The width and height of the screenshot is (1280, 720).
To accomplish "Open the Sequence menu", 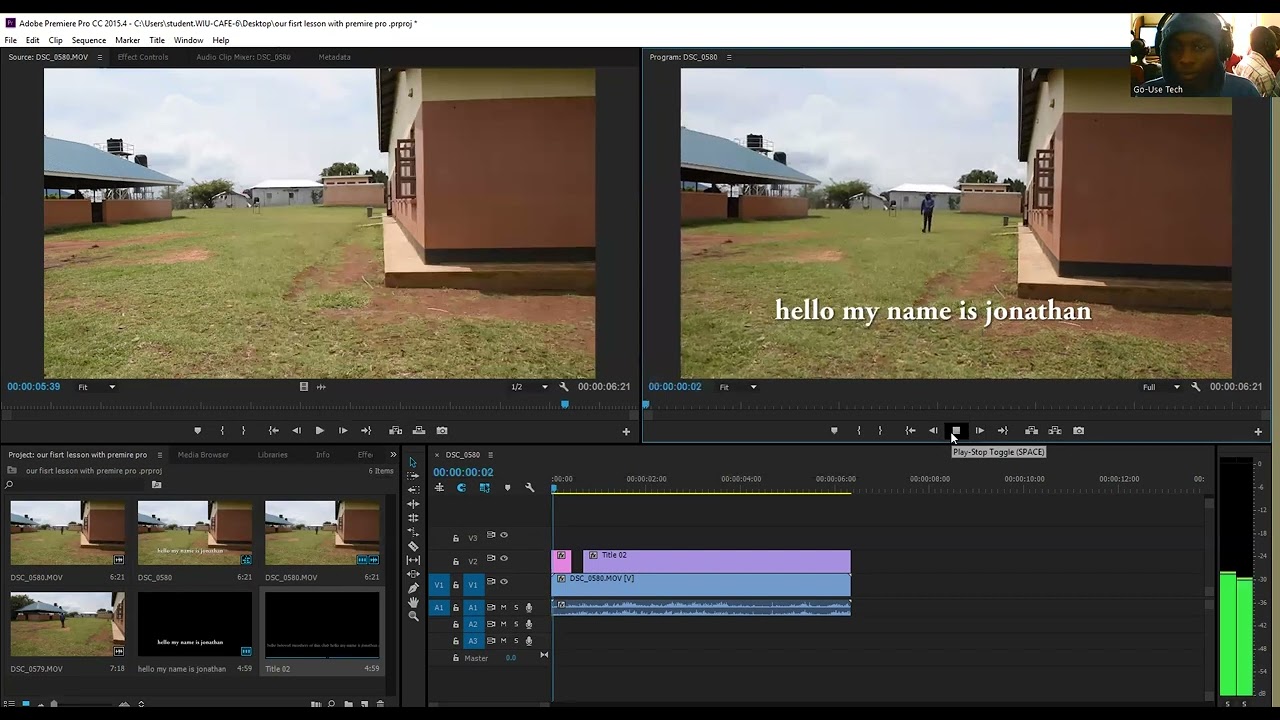I will (x=88, y=40).
